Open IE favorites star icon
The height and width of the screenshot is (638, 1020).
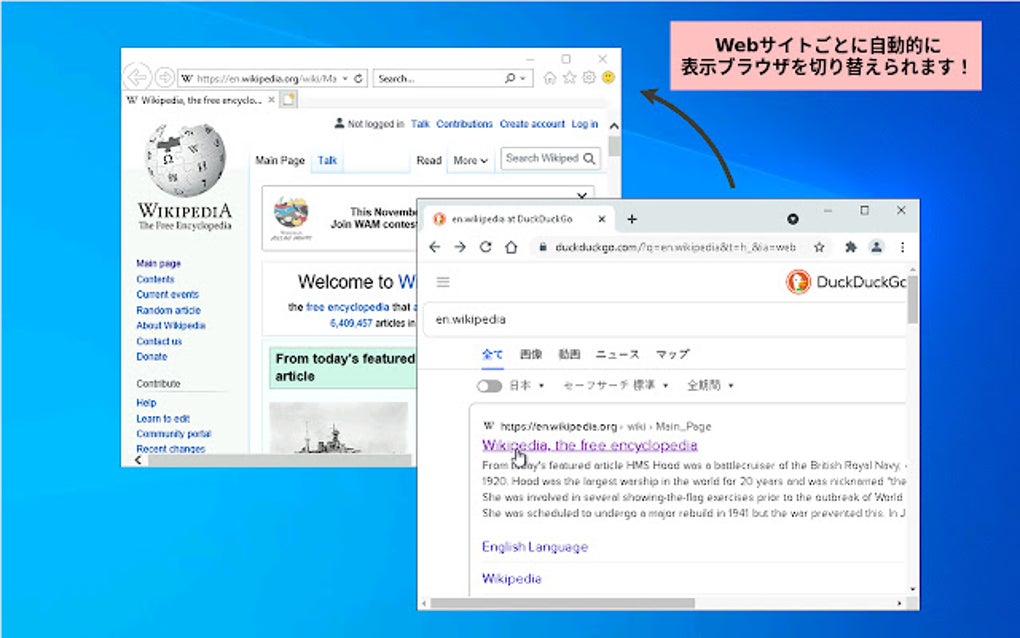tap(569, 78)
